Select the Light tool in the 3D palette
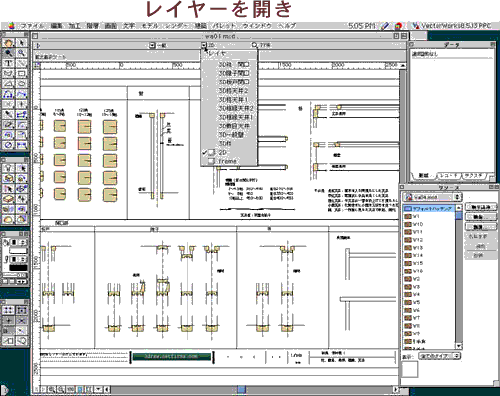The height and width of the screenshot is (396, 500). (8, 168)
